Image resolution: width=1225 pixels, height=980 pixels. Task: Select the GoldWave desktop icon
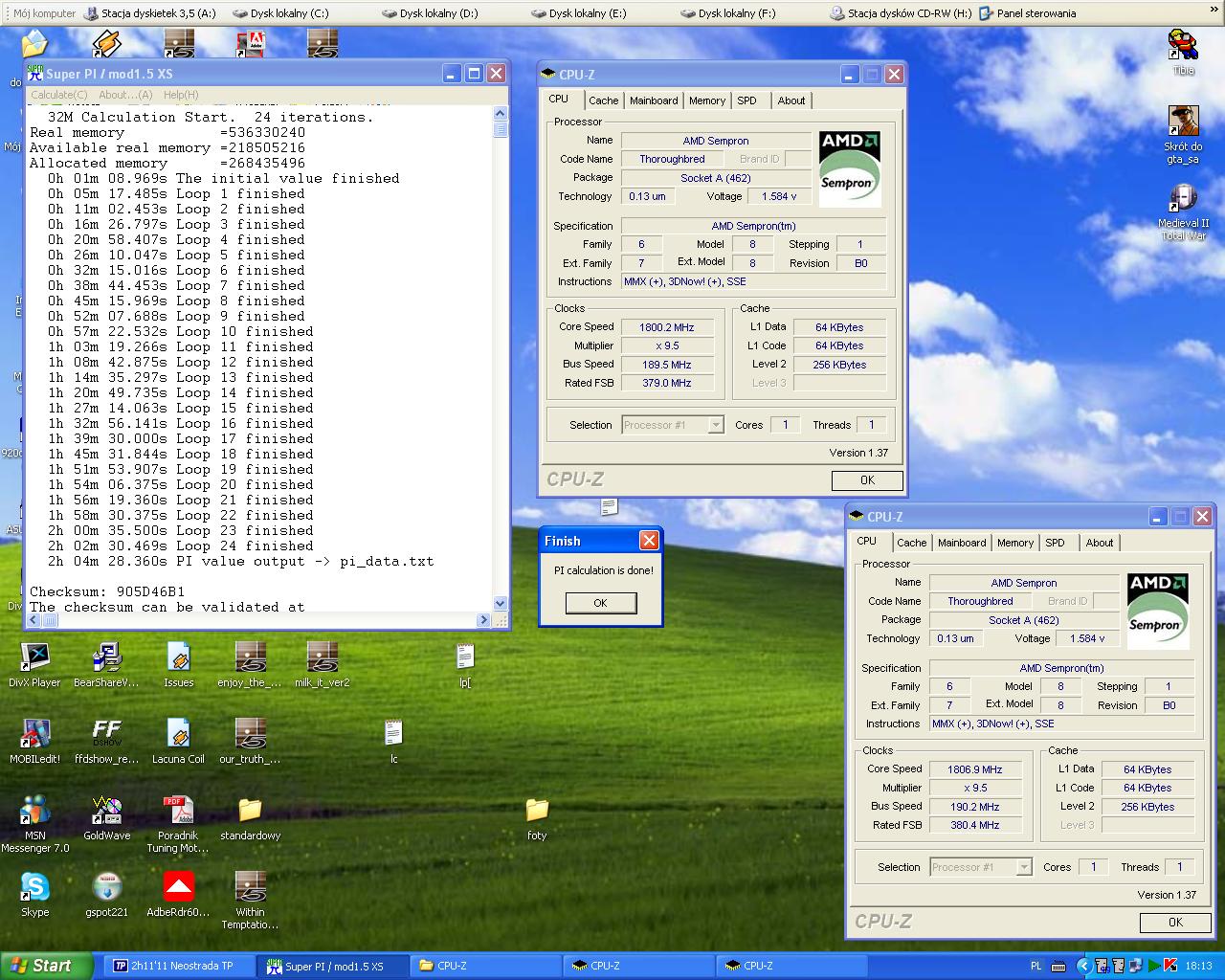pyautogui.click(x=106, y=817)
